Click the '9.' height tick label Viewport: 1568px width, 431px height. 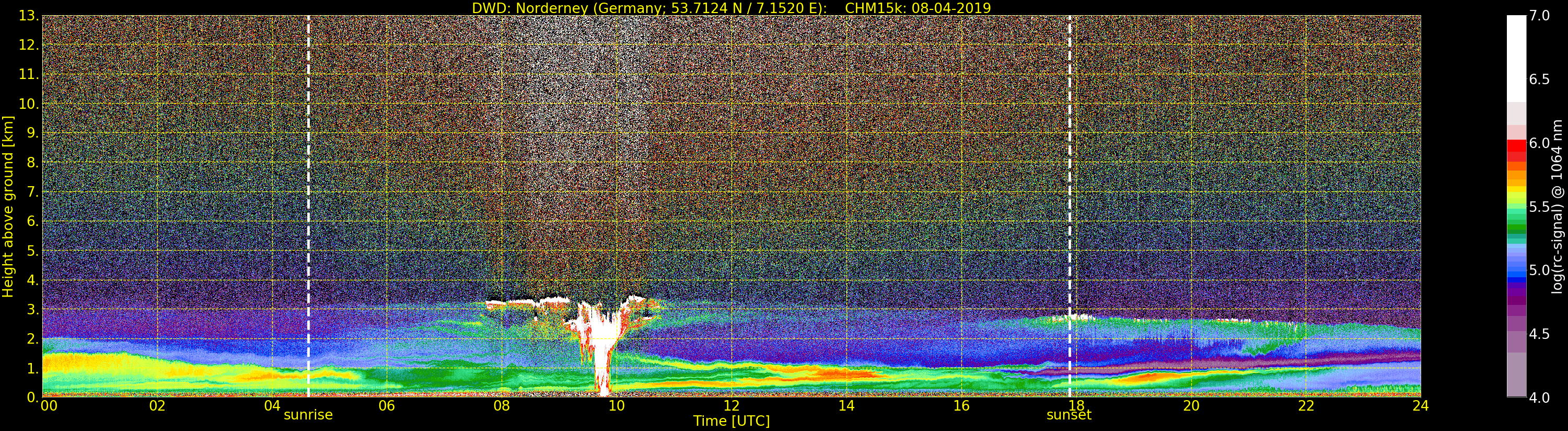click(x=32, y=133)
